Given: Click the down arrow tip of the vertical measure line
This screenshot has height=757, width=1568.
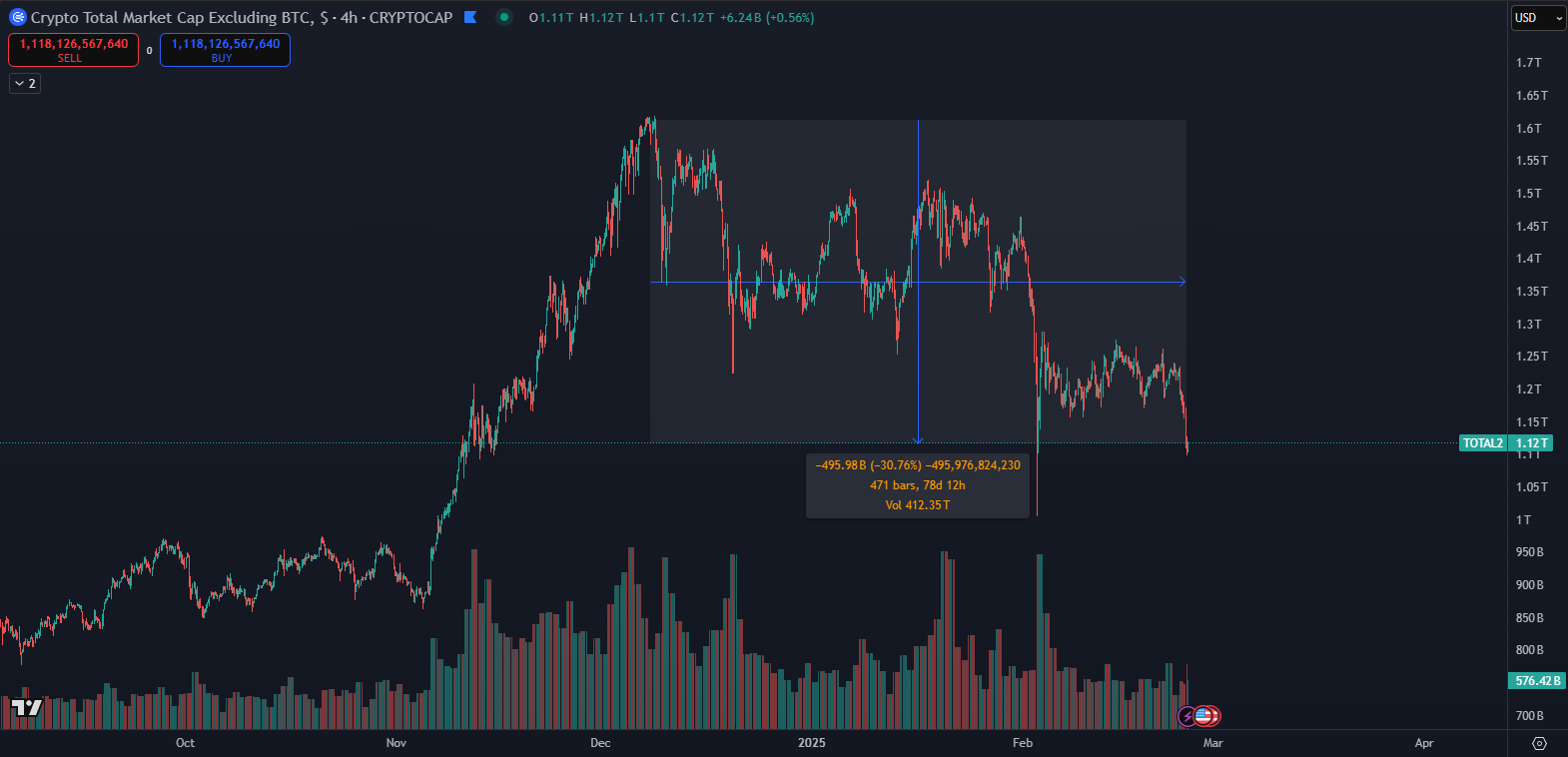Looking at the screenshot, I should 918,439.
